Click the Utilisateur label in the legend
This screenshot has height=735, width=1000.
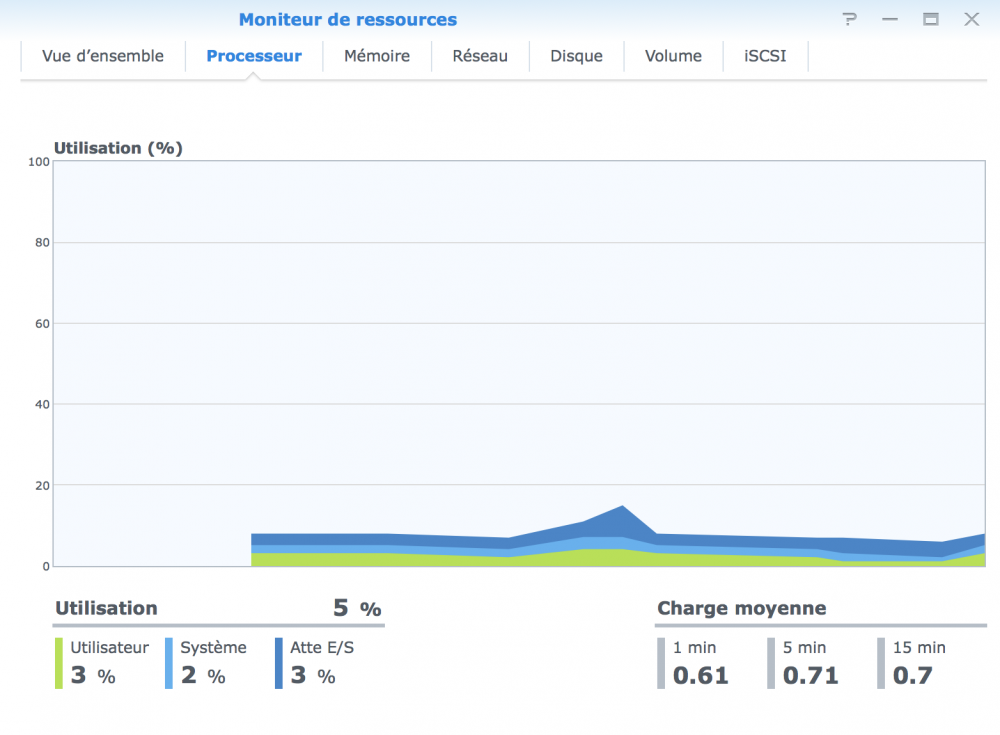click(x=110, y=648)
